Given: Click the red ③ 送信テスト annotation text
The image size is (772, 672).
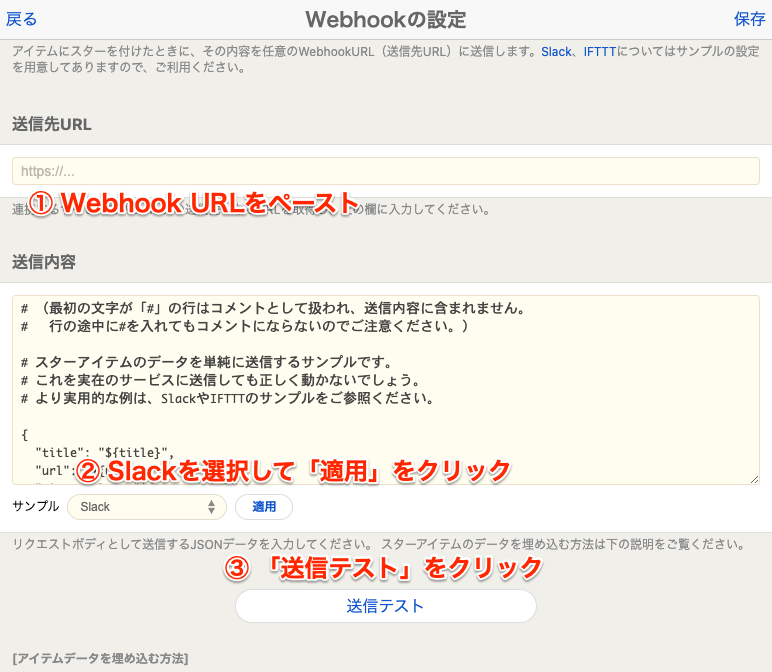Looking at the screenshot, I should (384, 568).
